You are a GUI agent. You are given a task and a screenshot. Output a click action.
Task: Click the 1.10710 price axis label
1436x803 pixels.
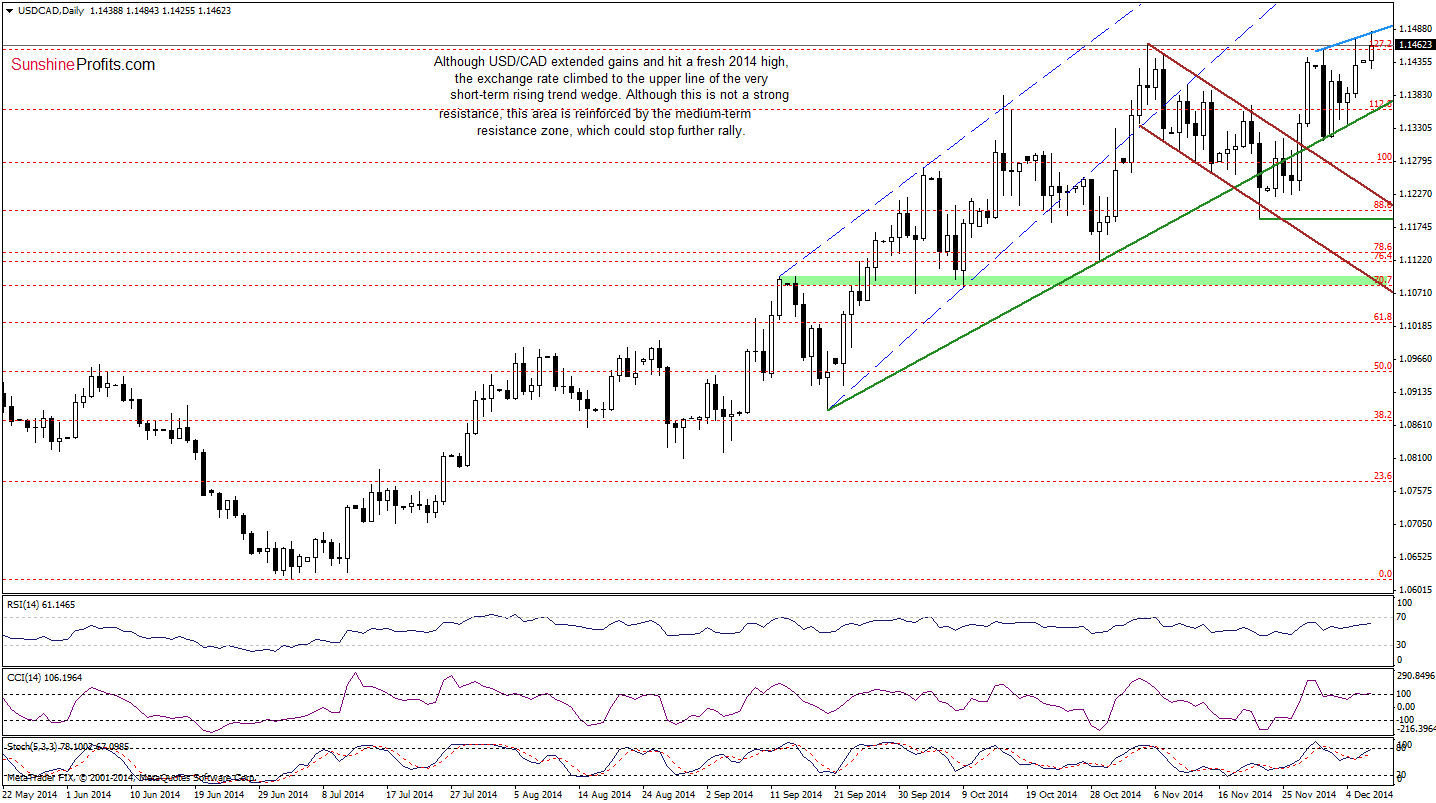pos(1415,293)
